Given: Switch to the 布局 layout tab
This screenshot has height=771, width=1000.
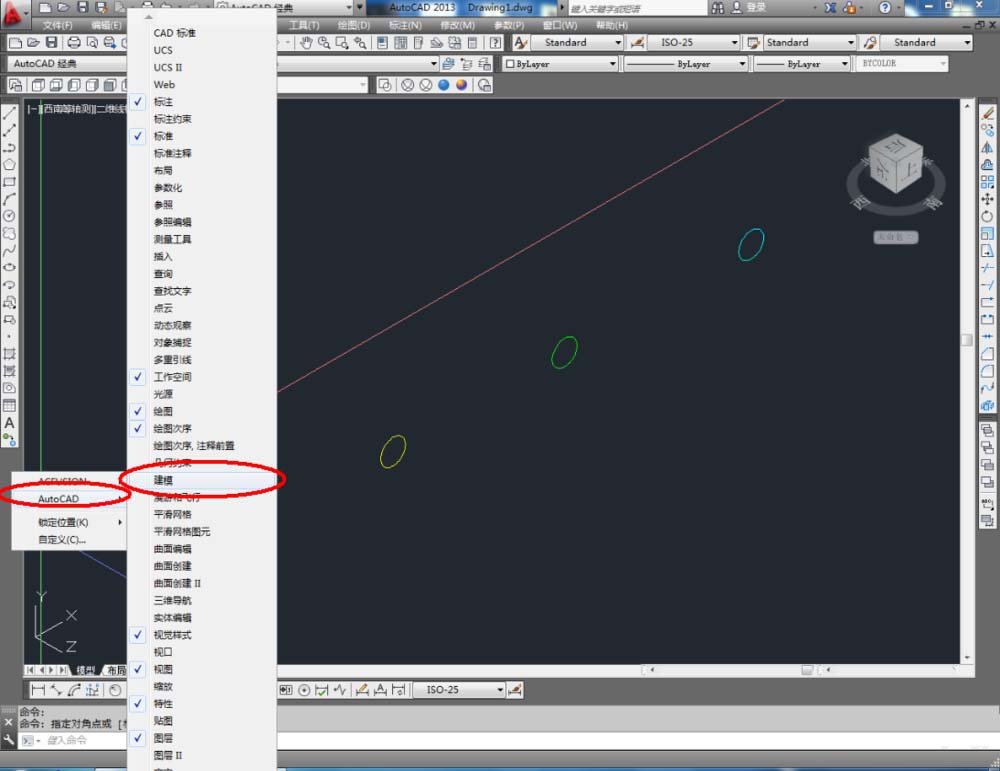Looking at the screenshot, I should [x=115, y=670].
